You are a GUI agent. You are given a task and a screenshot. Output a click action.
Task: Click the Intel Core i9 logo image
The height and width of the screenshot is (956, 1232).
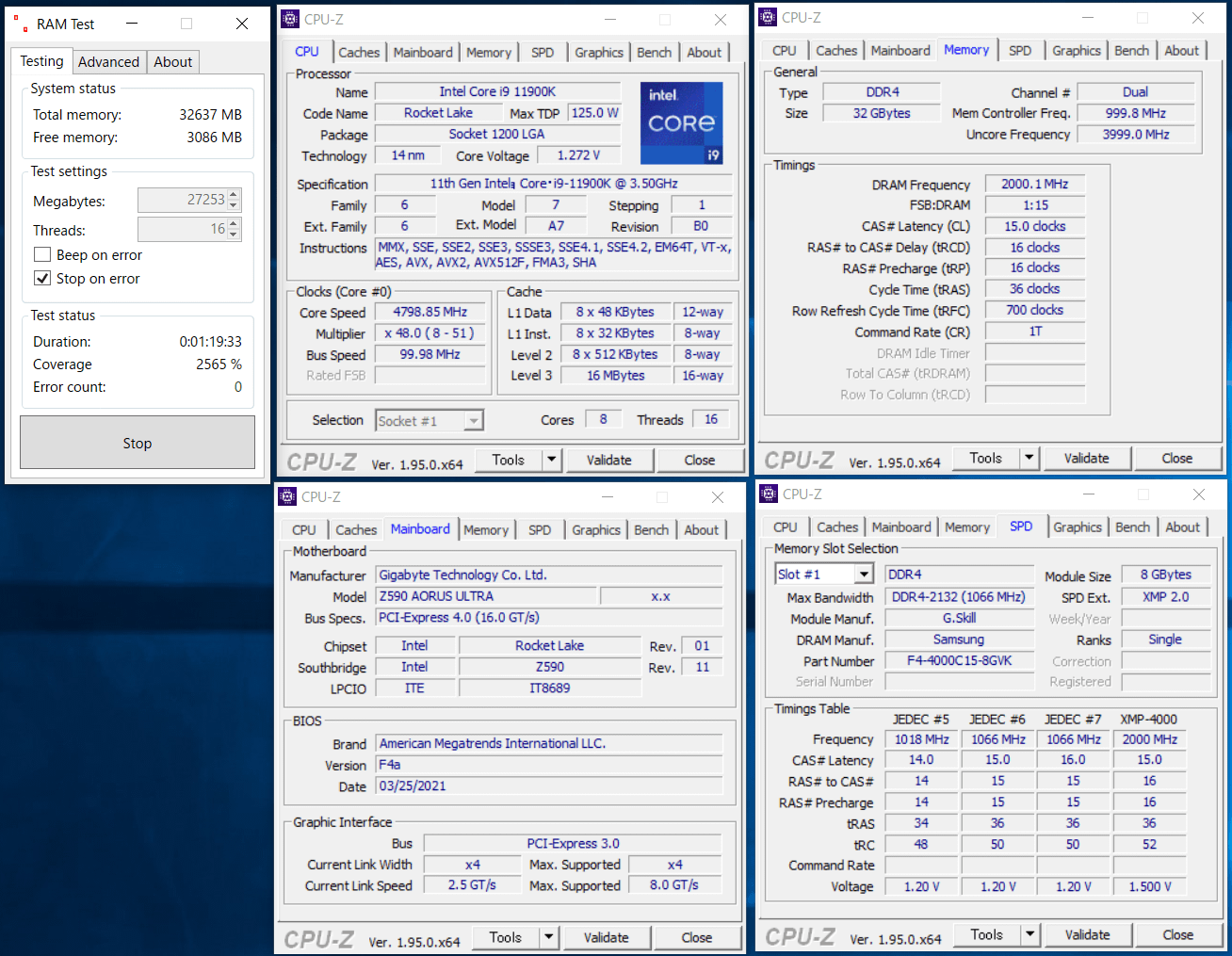tap(682, 122)
